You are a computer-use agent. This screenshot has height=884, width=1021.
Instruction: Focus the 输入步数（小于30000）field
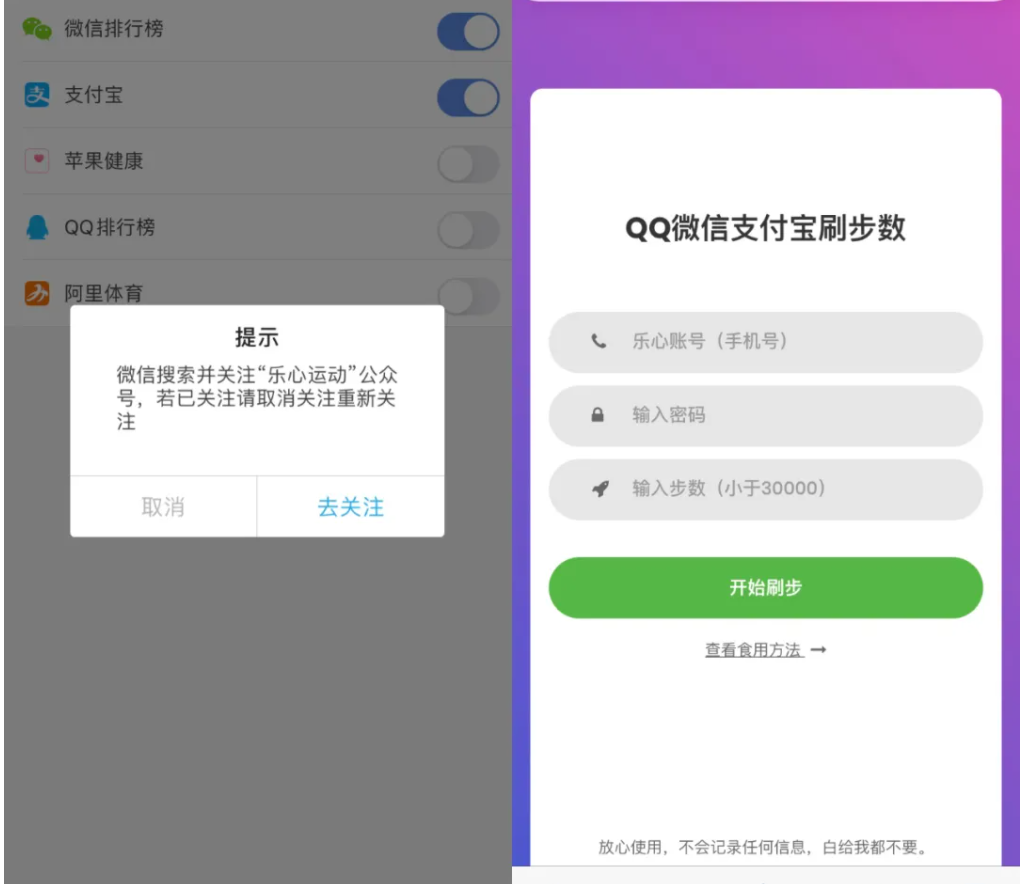click(766, 489)
